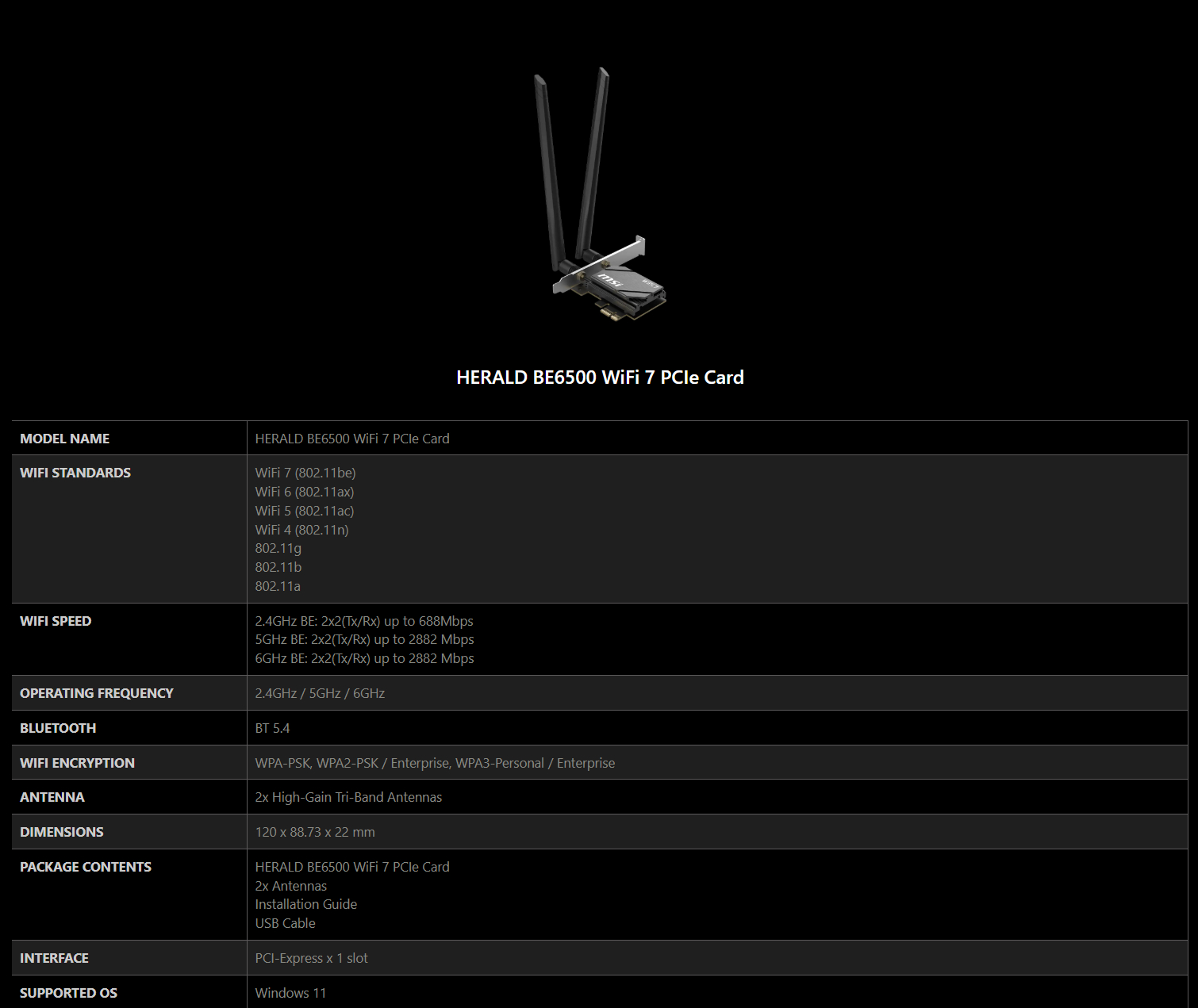Click the WIFI STANDARDS row label
The image size is (1198, 1008).
(75, 473)
